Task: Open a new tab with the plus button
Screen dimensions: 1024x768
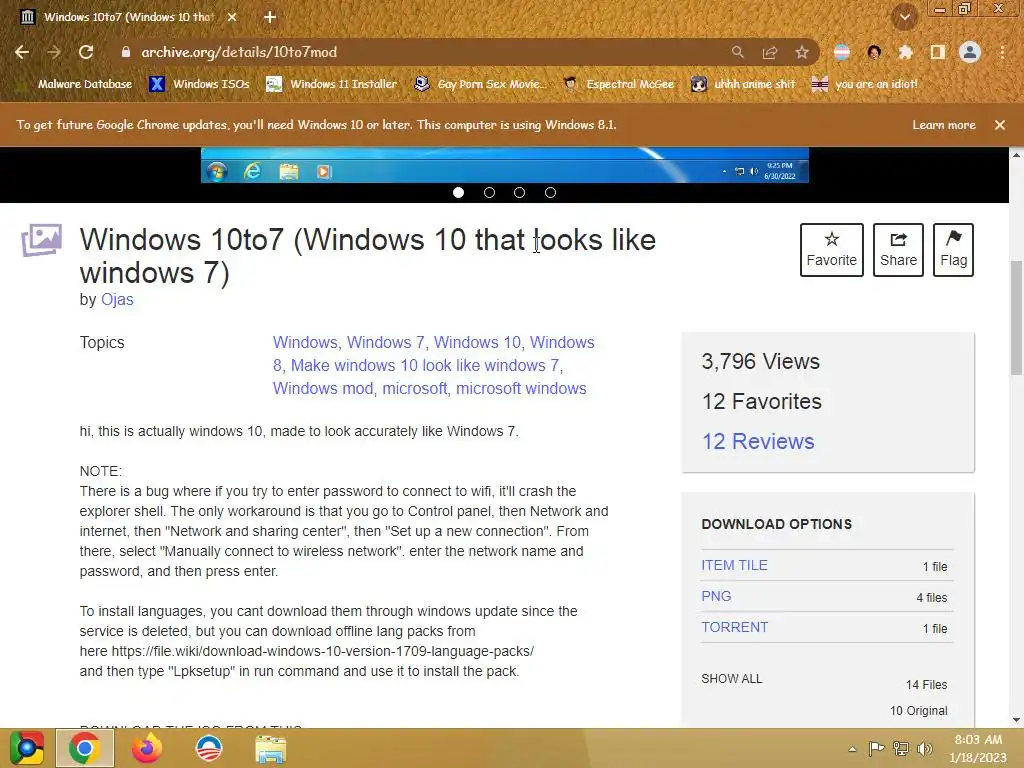Action: point(270,17)
